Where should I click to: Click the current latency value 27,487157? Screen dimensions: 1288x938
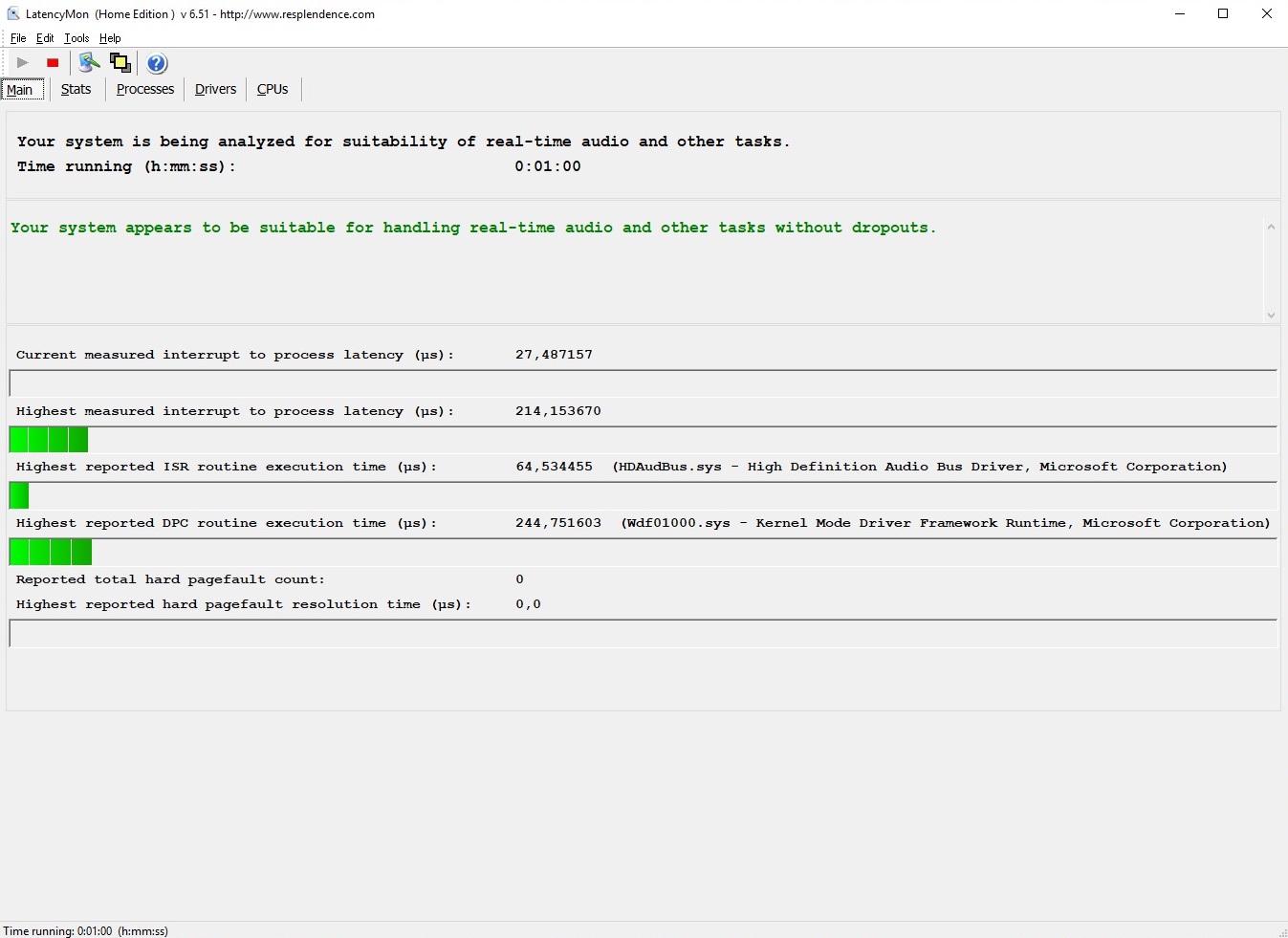click(554, 355)
